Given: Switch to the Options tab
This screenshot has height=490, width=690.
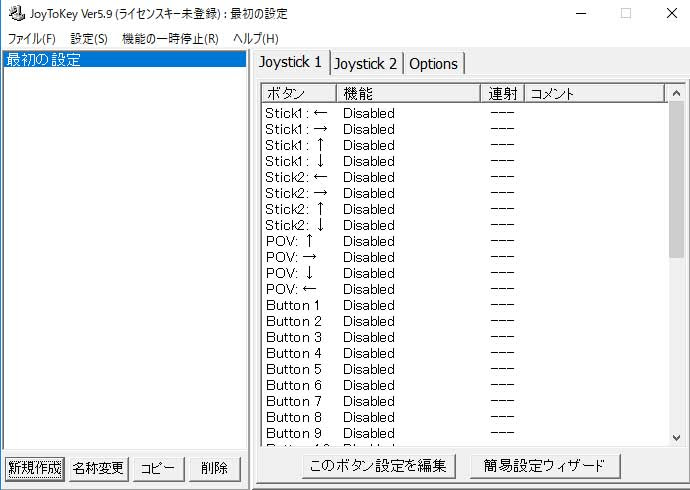Looking at the screenshot, I should pos(433,64).
